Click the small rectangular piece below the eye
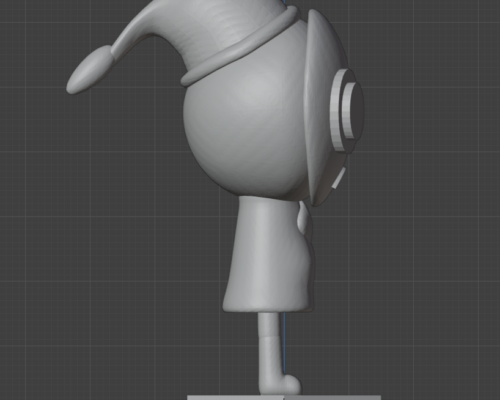This screenshot has height=400, width=500. [x=339, y=178]
